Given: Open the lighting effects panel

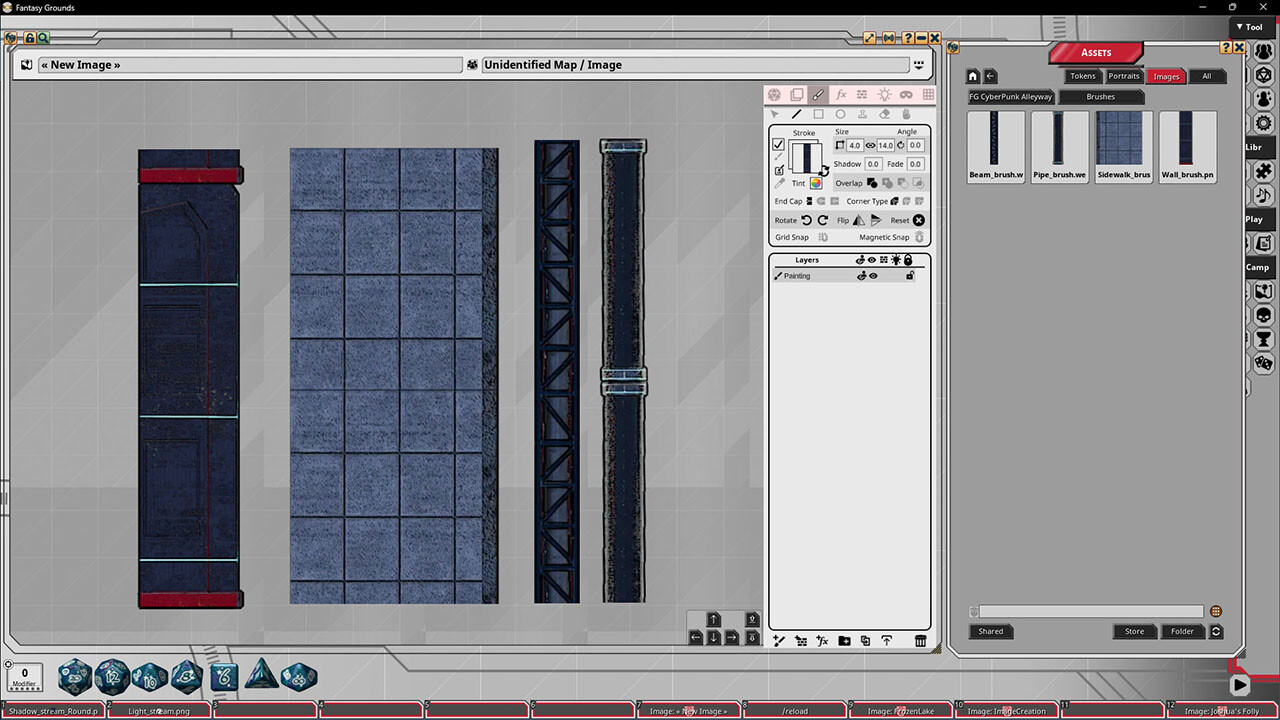Looking at the screenshot, I should click(x=886, y=94).
